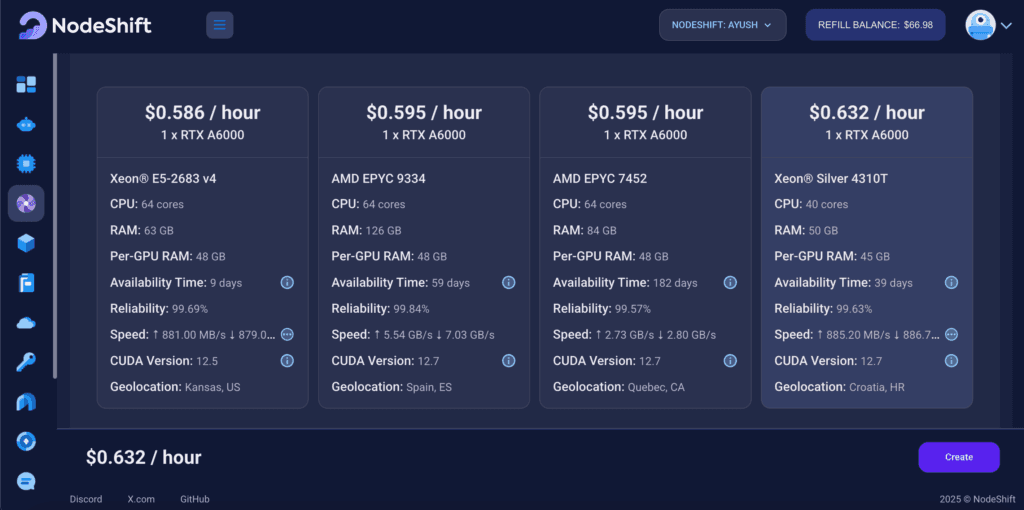Expand speed ellipsis icon on Xeon E5-2683 v4 card
Image resolution: width=1024 pixels, height=510 pixels.
tap(287, 334)
